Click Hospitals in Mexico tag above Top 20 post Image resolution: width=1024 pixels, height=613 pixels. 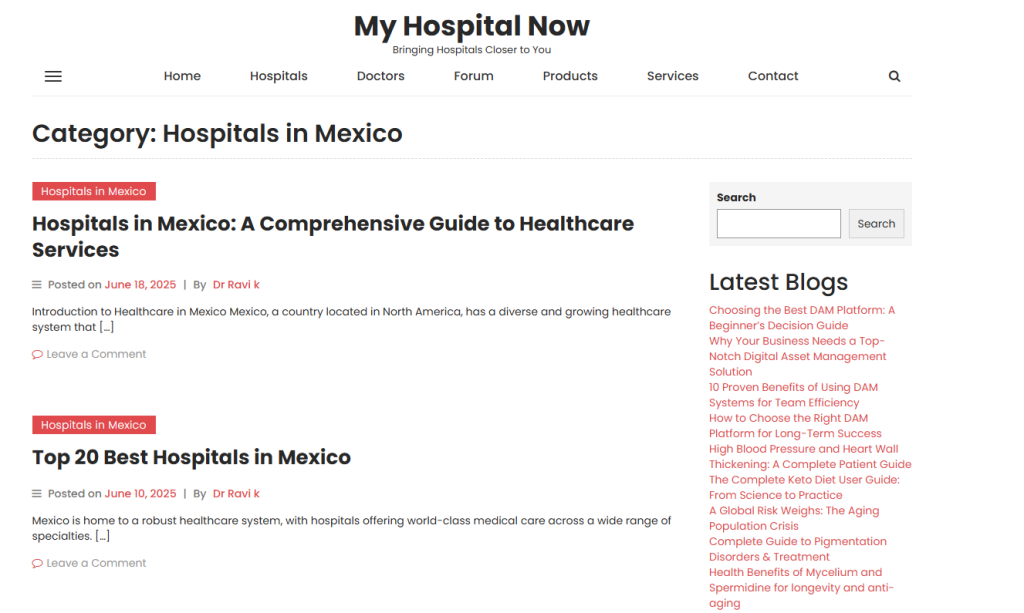(x=94, y=425)
